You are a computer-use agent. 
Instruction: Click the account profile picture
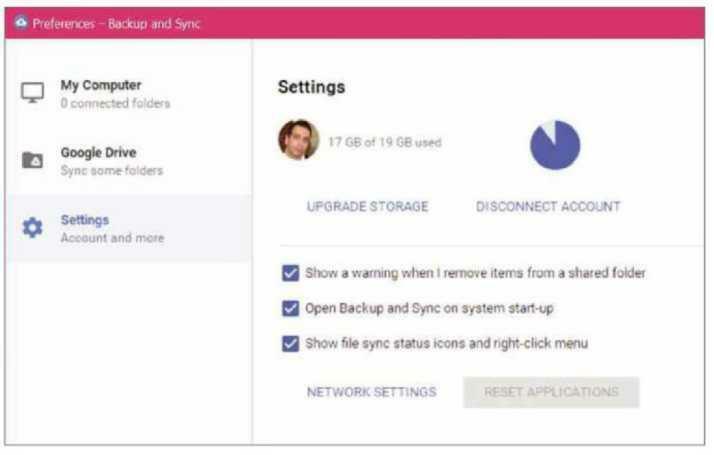[299, 140]
